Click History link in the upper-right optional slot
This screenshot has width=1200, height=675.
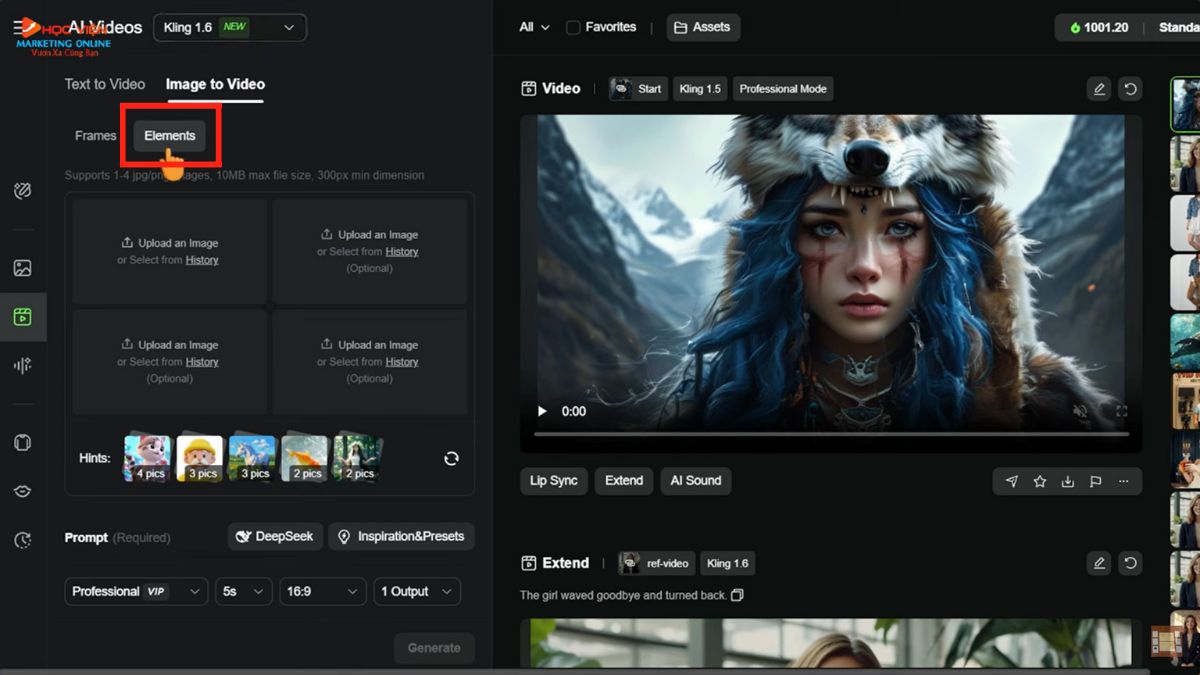click(402, 252)
